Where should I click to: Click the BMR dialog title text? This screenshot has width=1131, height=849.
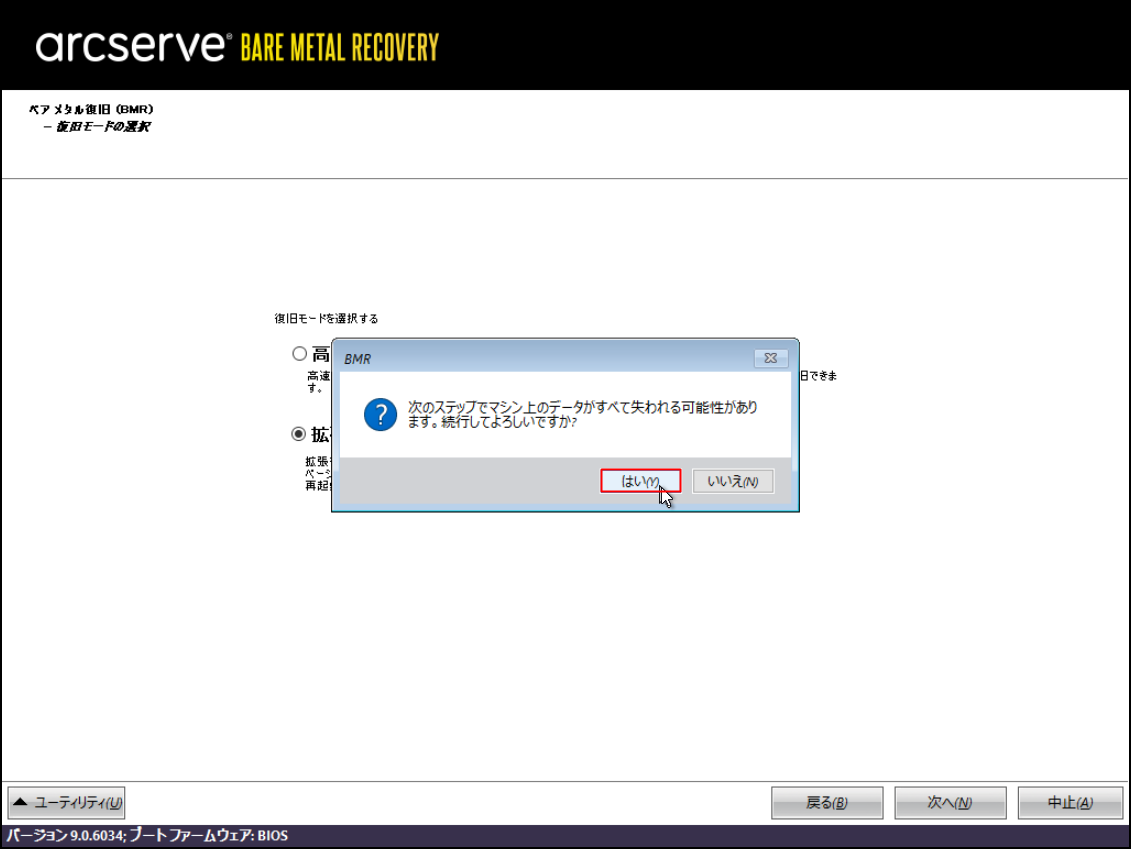tap(357, 358)
